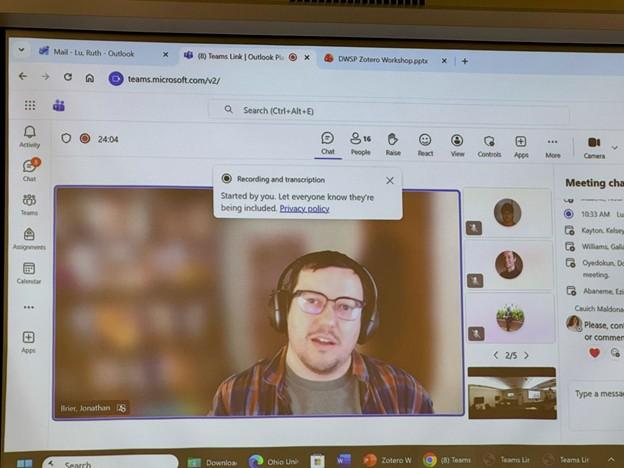Image resolution: width=624 pixels, height=468 pixels.
Task: Switch to the Mail - Outlook browser tab
Action: (x=94, y=53)
